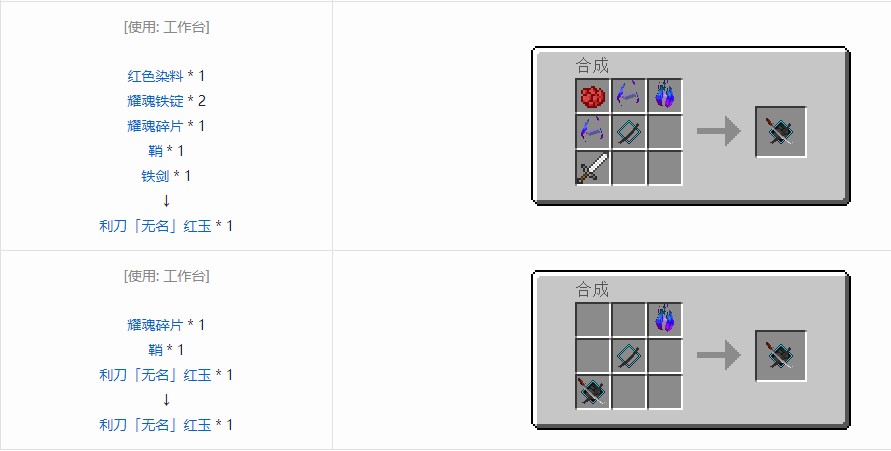The image size is (891, 451).
Task: Click the output blade icon of second recipe
Action: (781, 356)
